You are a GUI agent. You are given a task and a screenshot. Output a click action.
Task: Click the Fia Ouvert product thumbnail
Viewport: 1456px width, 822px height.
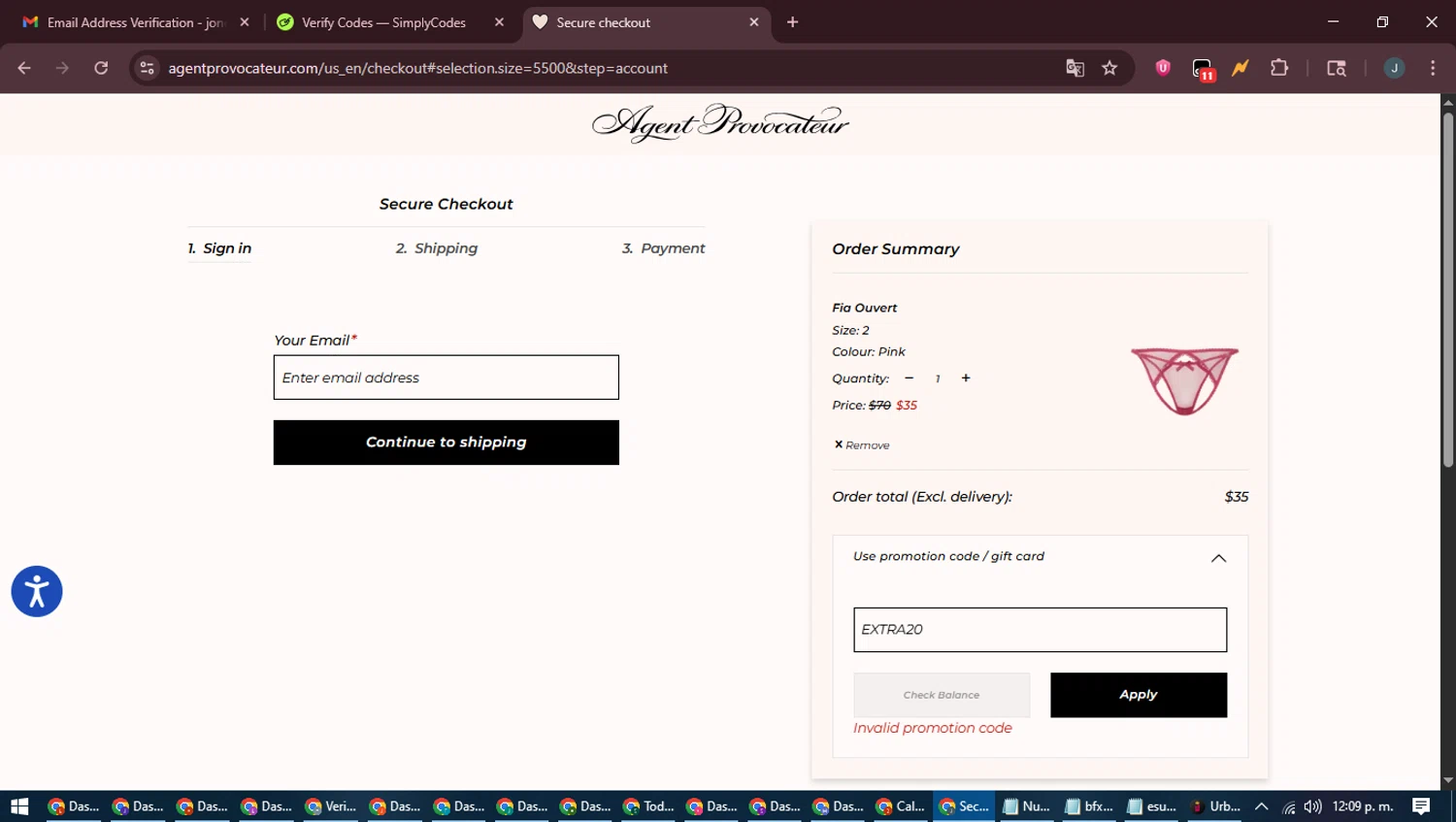click(x=1184, y=380)
